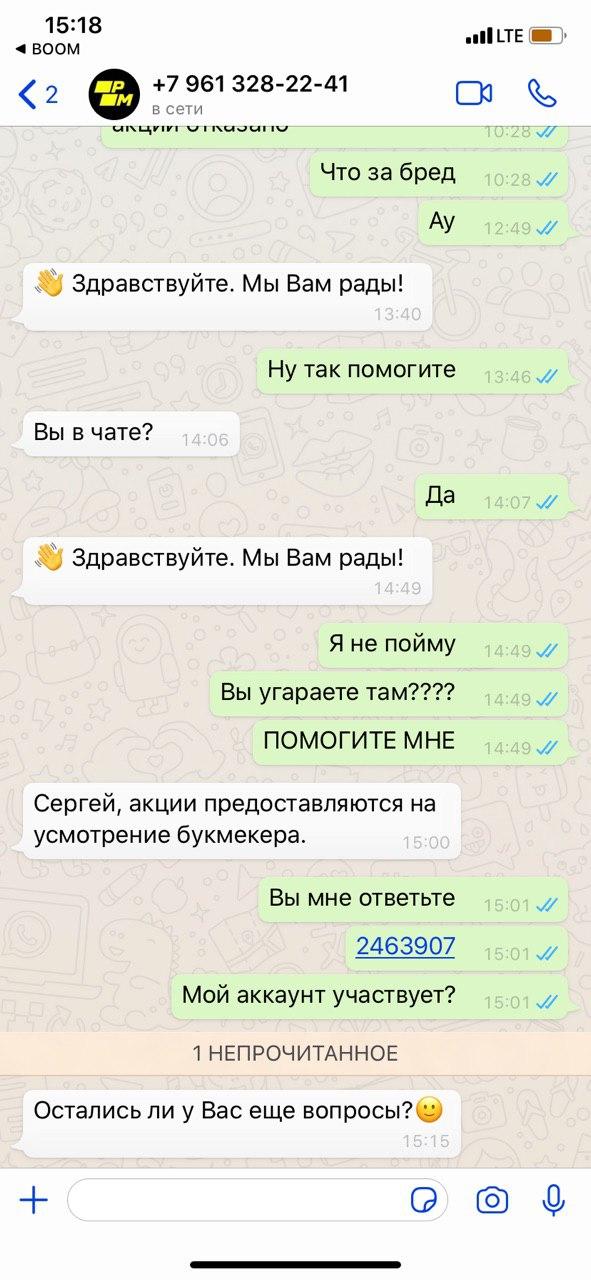Start a voice call with the phone icon

542,93
